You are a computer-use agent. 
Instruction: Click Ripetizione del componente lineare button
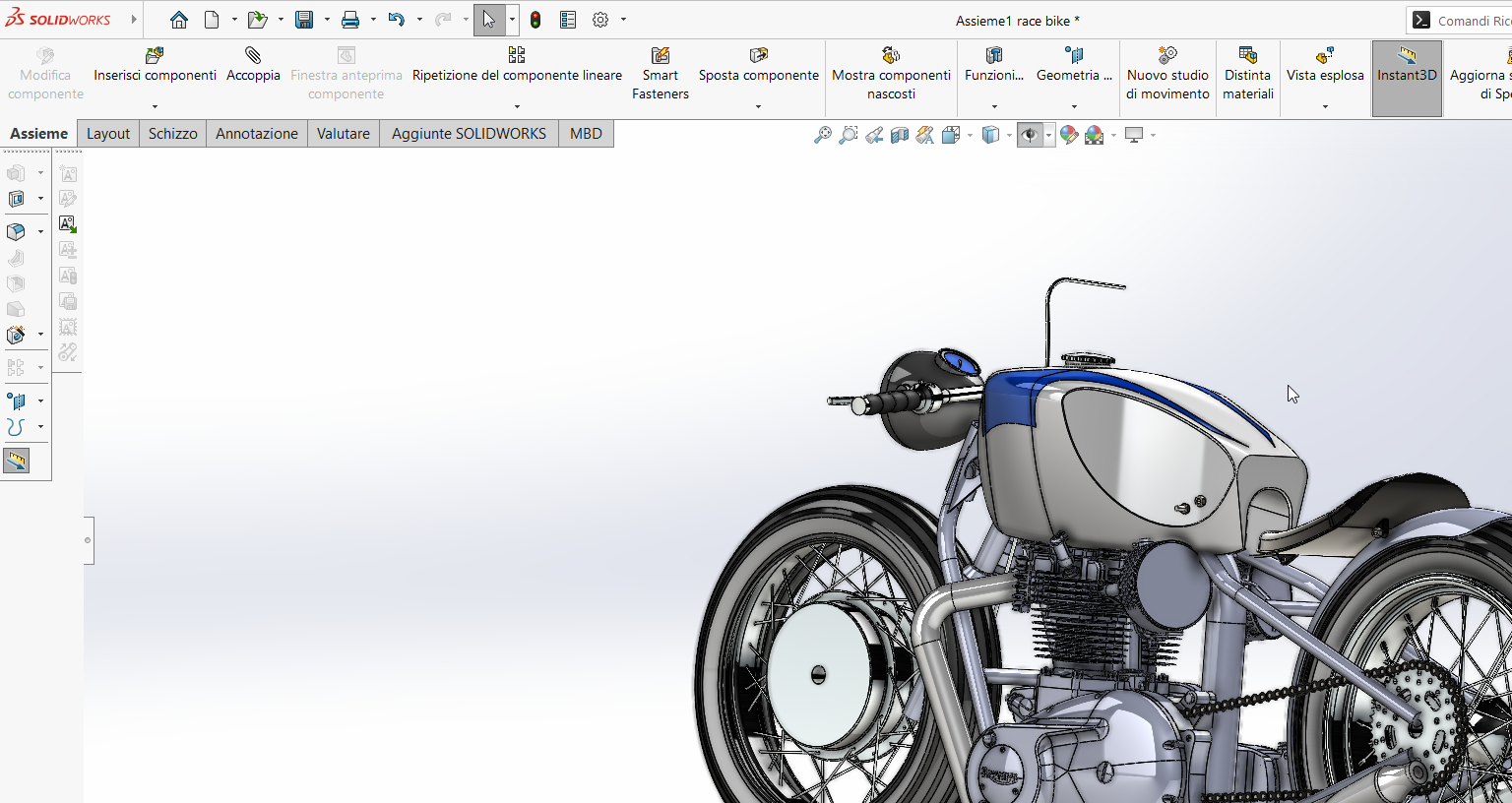517,65
